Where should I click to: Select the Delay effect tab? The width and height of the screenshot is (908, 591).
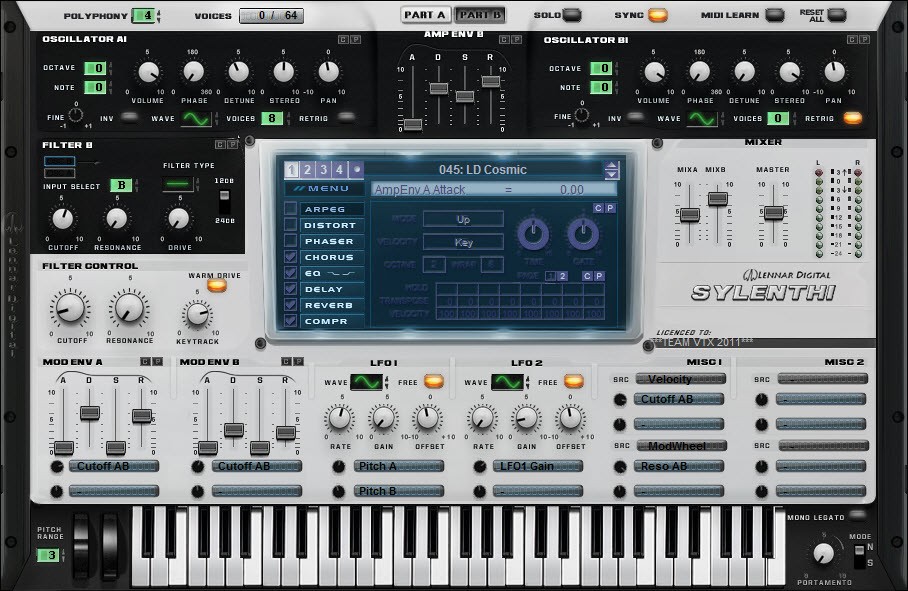(x=332, y=289)
